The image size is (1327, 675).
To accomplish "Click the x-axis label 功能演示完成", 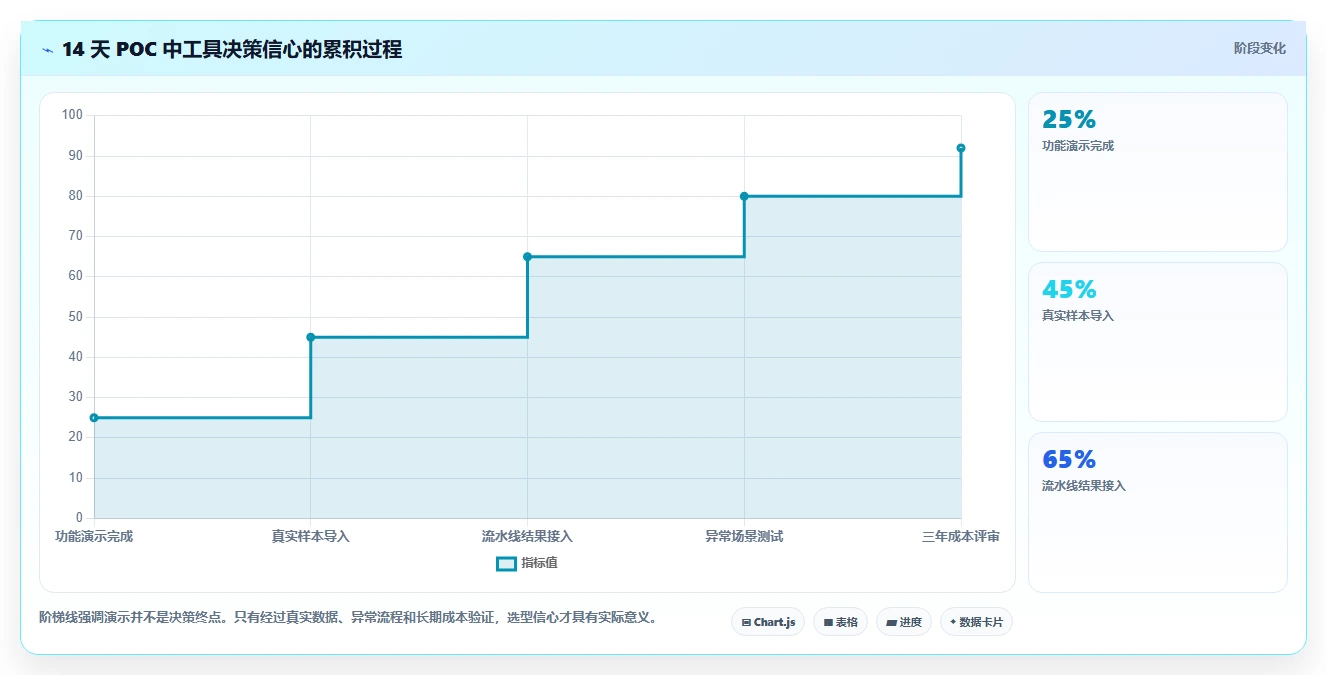I will (x=94, y=537).
